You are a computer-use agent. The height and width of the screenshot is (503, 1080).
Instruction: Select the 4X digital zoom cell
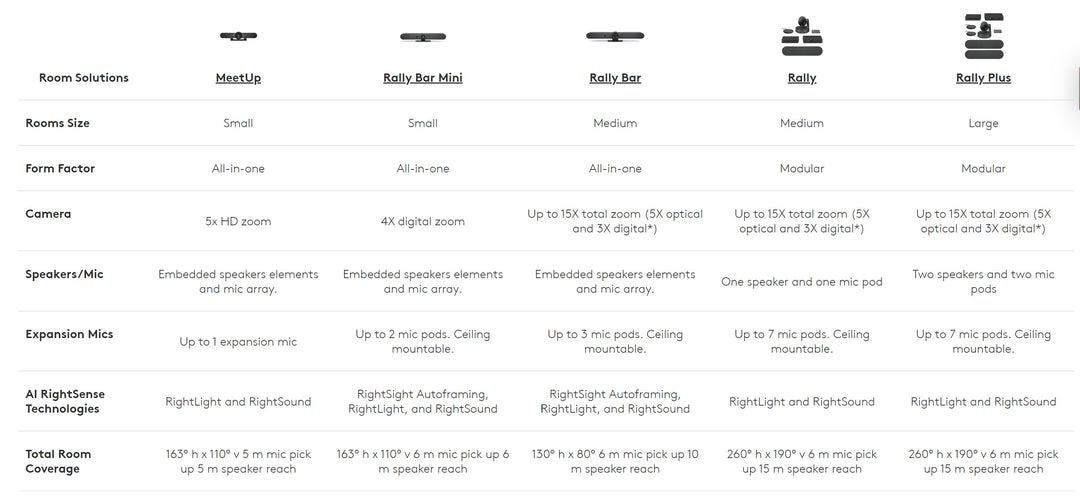(423, 221)
